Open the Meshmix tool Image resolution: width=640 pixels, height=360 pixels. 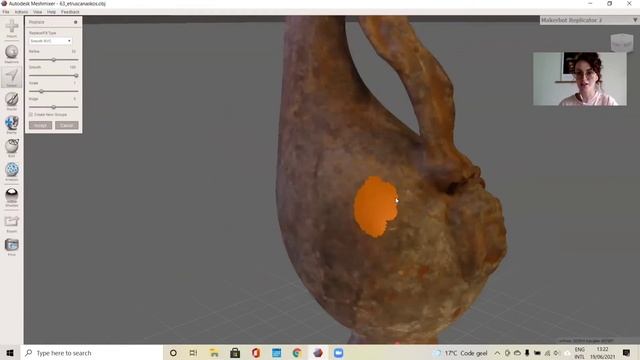point(11,53)
